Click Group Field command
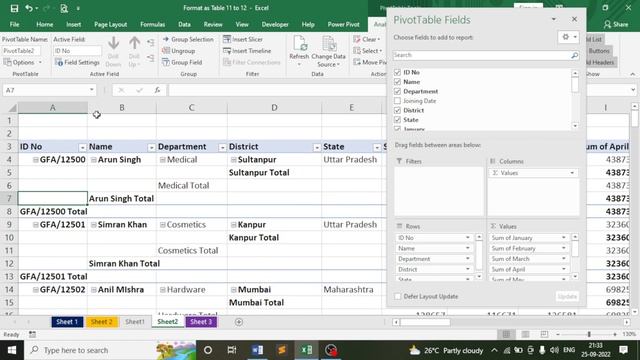Image resolution: width=640 pixels, height=360 pixels. (182, 62)
